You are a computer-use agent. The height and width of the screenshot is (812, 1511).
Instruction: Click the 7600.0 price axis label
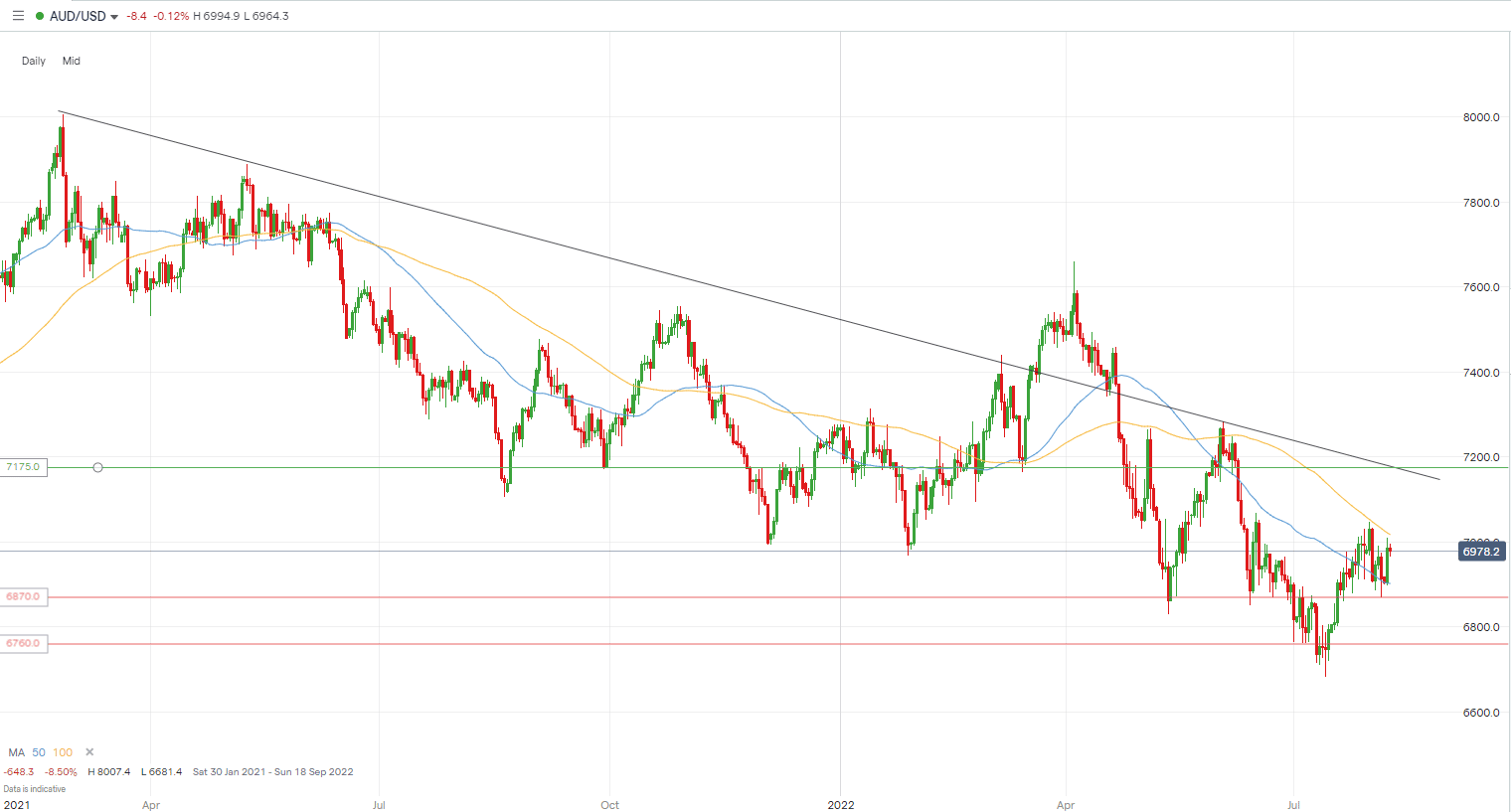tap(1481, 287)
